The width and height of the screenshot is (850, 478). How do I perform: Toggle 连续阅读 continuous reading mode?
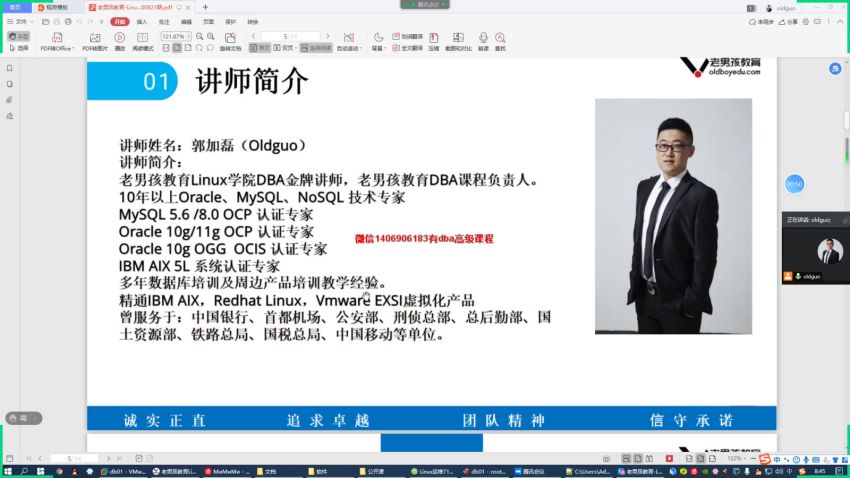(x=316, y=48)
